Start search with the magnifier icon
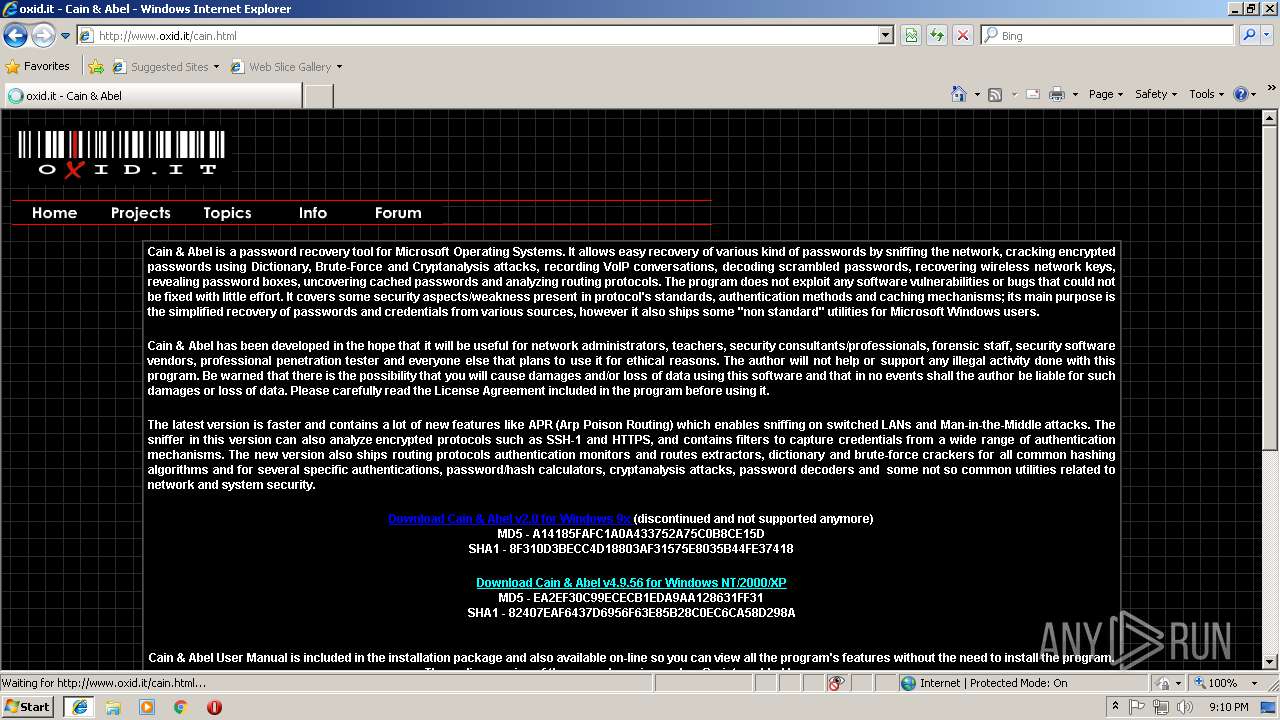This screenshot has height=720, width=1280. [1248, 36]
